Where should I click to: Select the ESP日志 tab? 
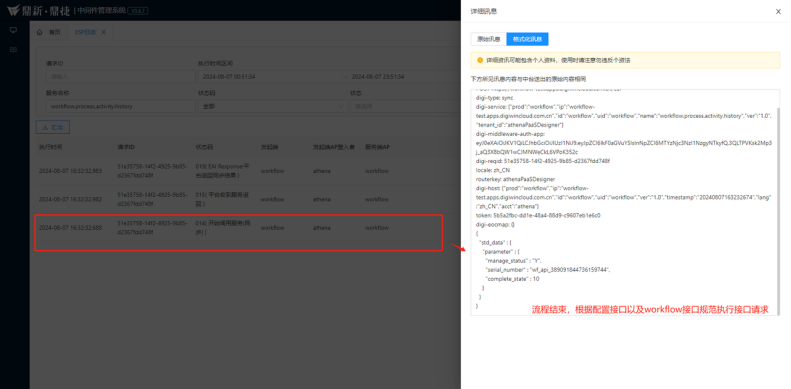[86, 32]
